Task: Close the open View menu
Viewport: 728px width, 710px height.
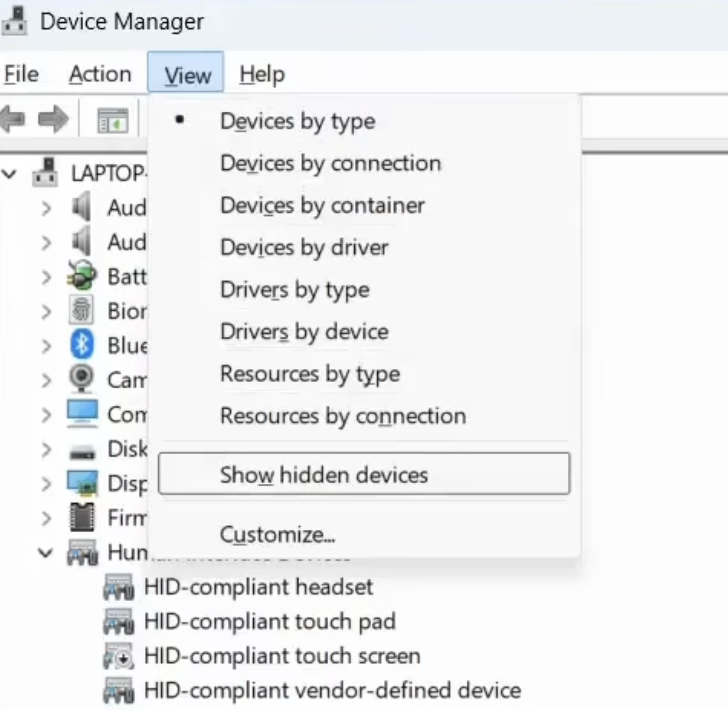Action: point(186,72)
